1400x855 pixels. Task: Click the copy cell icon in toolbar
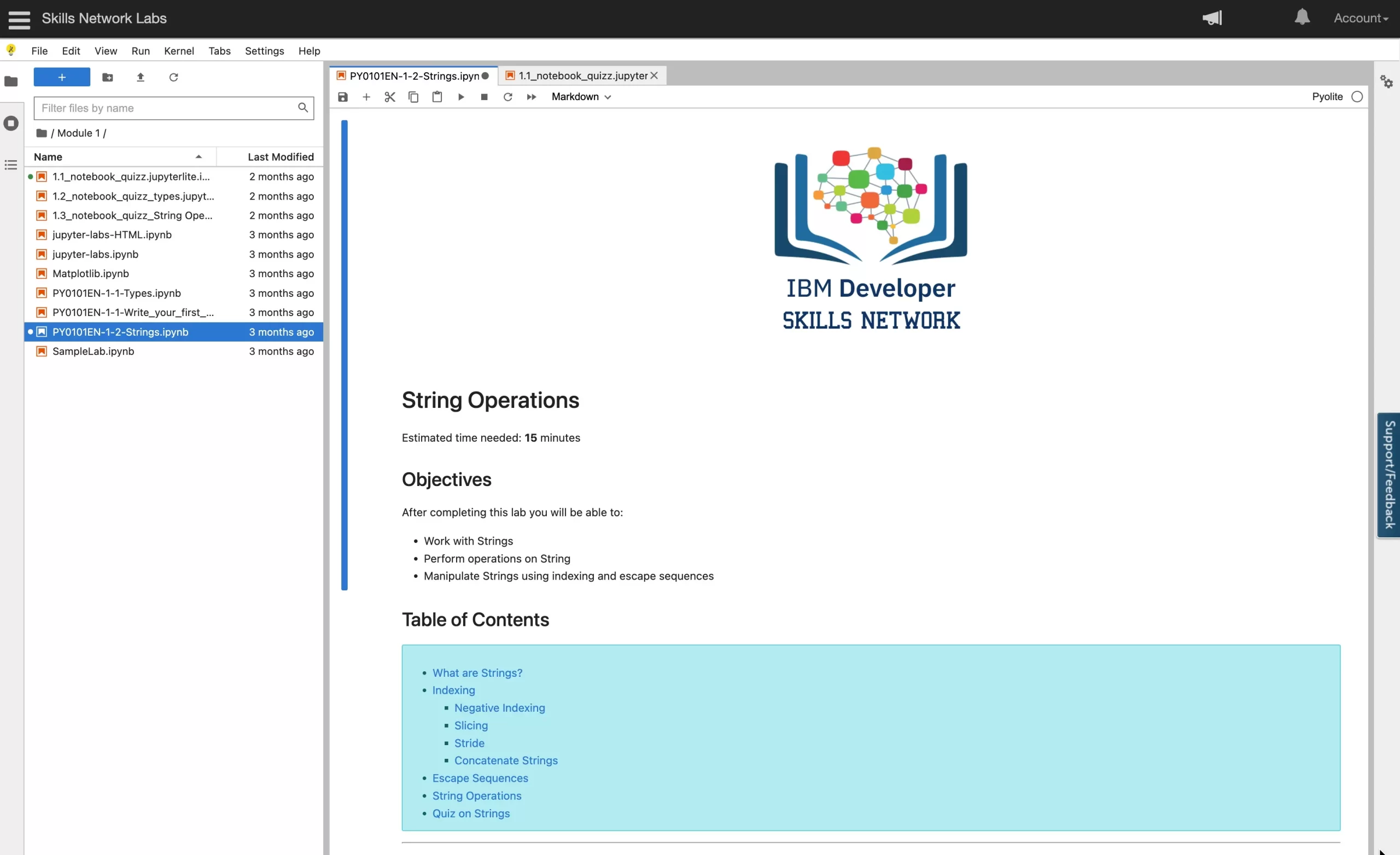[413, 96]
